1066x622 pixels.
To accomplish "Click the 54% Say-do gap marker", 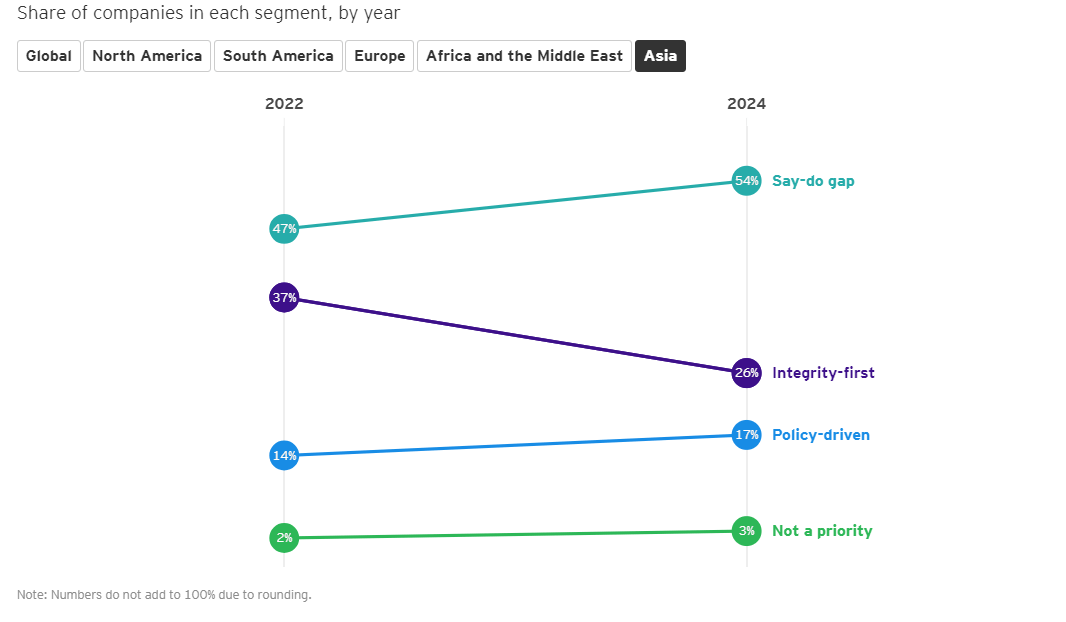I will (x=746, y=181).
